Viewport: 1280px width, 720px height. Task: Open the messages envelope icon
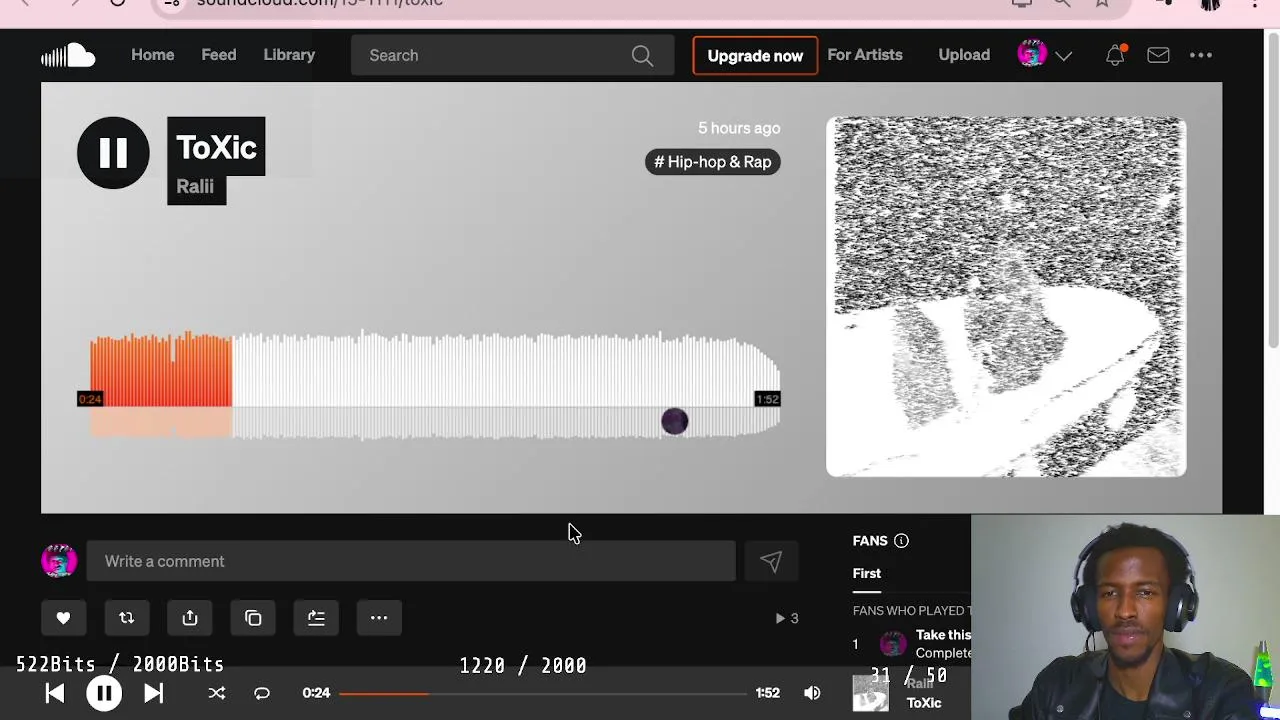(x=1158, y=56)
